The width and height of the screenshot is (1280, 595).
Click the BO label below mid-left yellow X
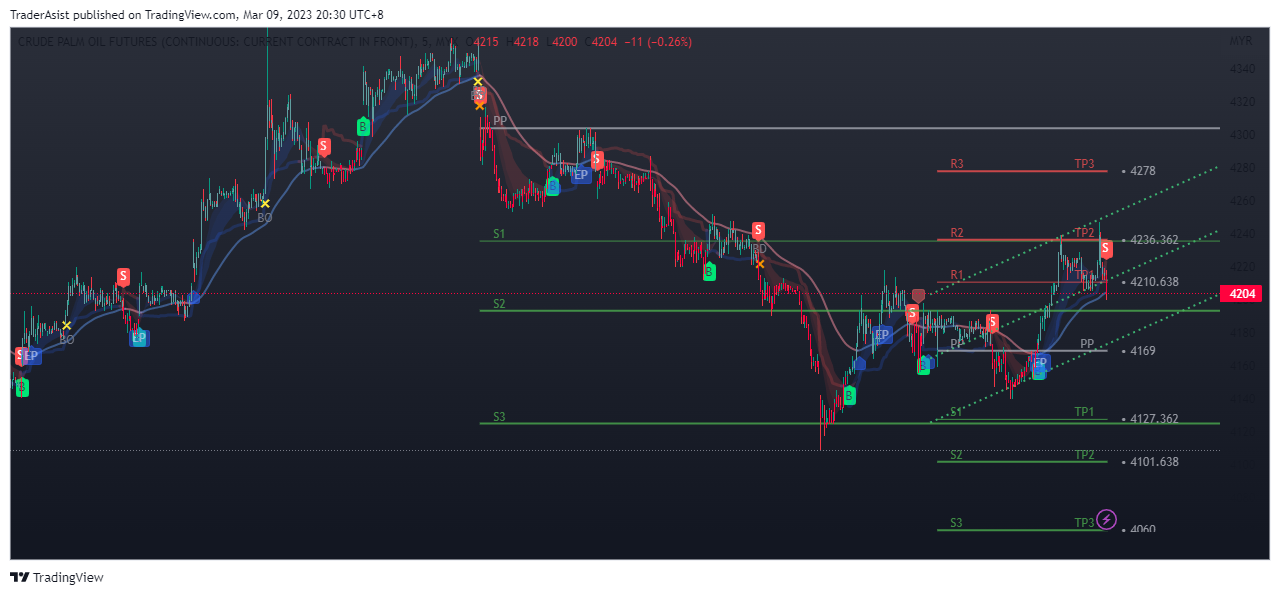[x=265, y=217]
